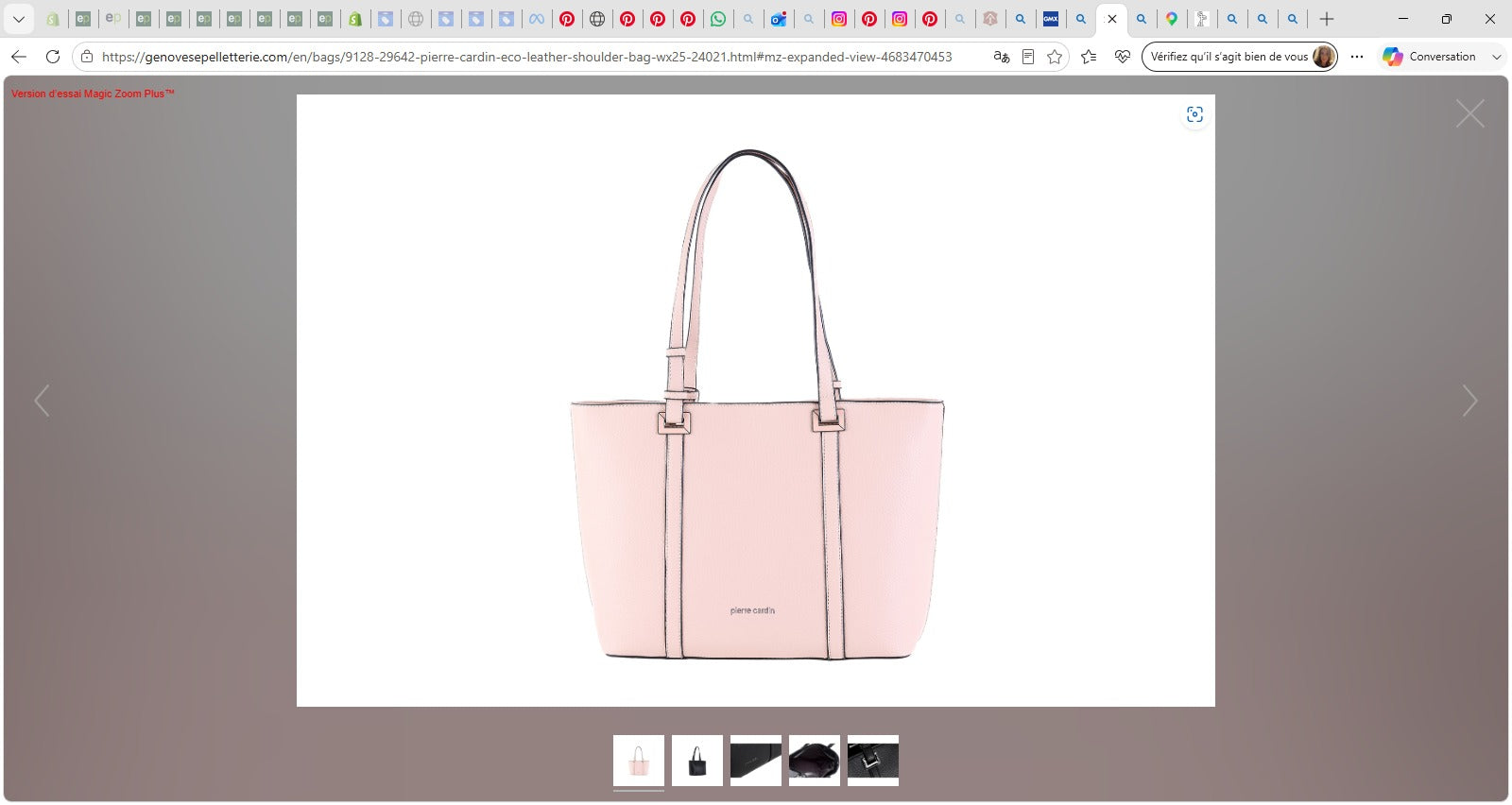The image size is (1512, 805).
Task: Open the tab search dropdown arrow
Action: coord(19,19)
